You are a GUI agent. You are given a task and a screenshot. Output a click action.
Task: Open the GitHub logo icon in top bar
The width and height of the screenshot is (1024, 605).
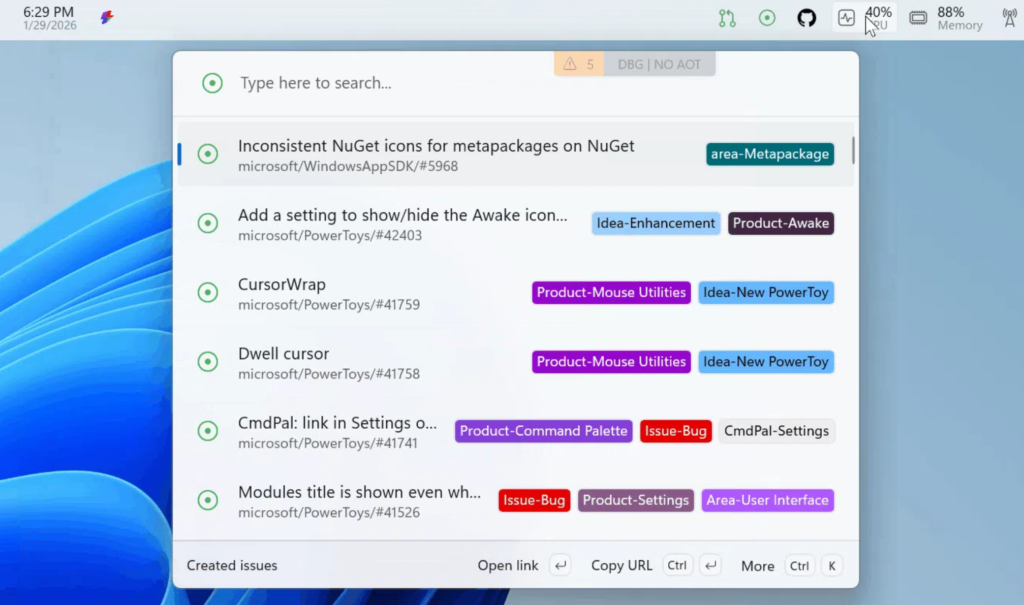(807, 18)
